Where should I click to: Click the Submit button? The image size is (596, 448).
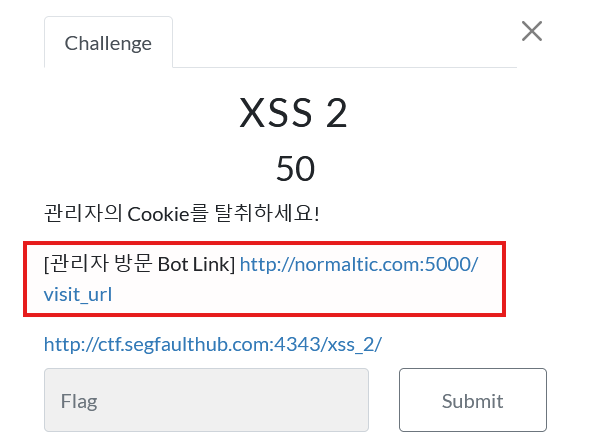[x=473, y=400]
